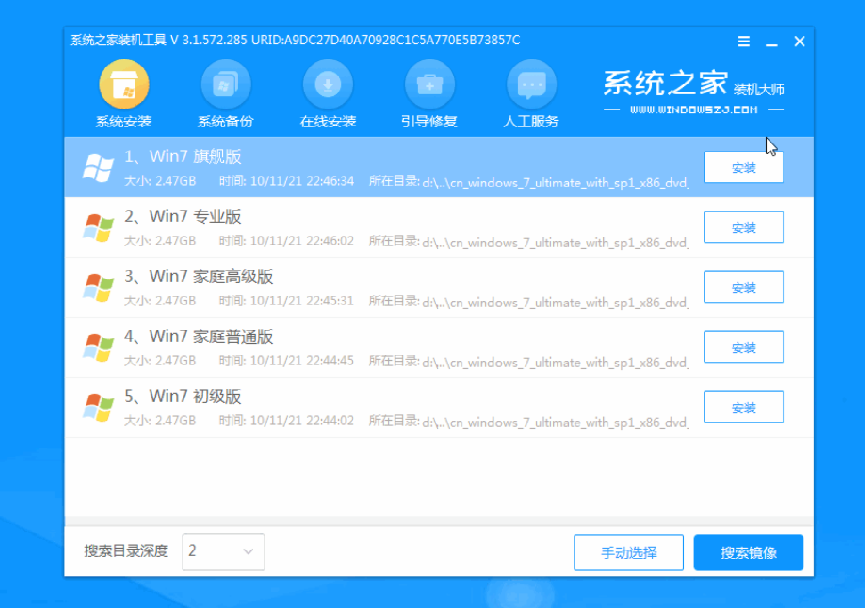Click the Windows logo for Win7 初级版
The width and height of the screenshot is (865, 608).
98,408
